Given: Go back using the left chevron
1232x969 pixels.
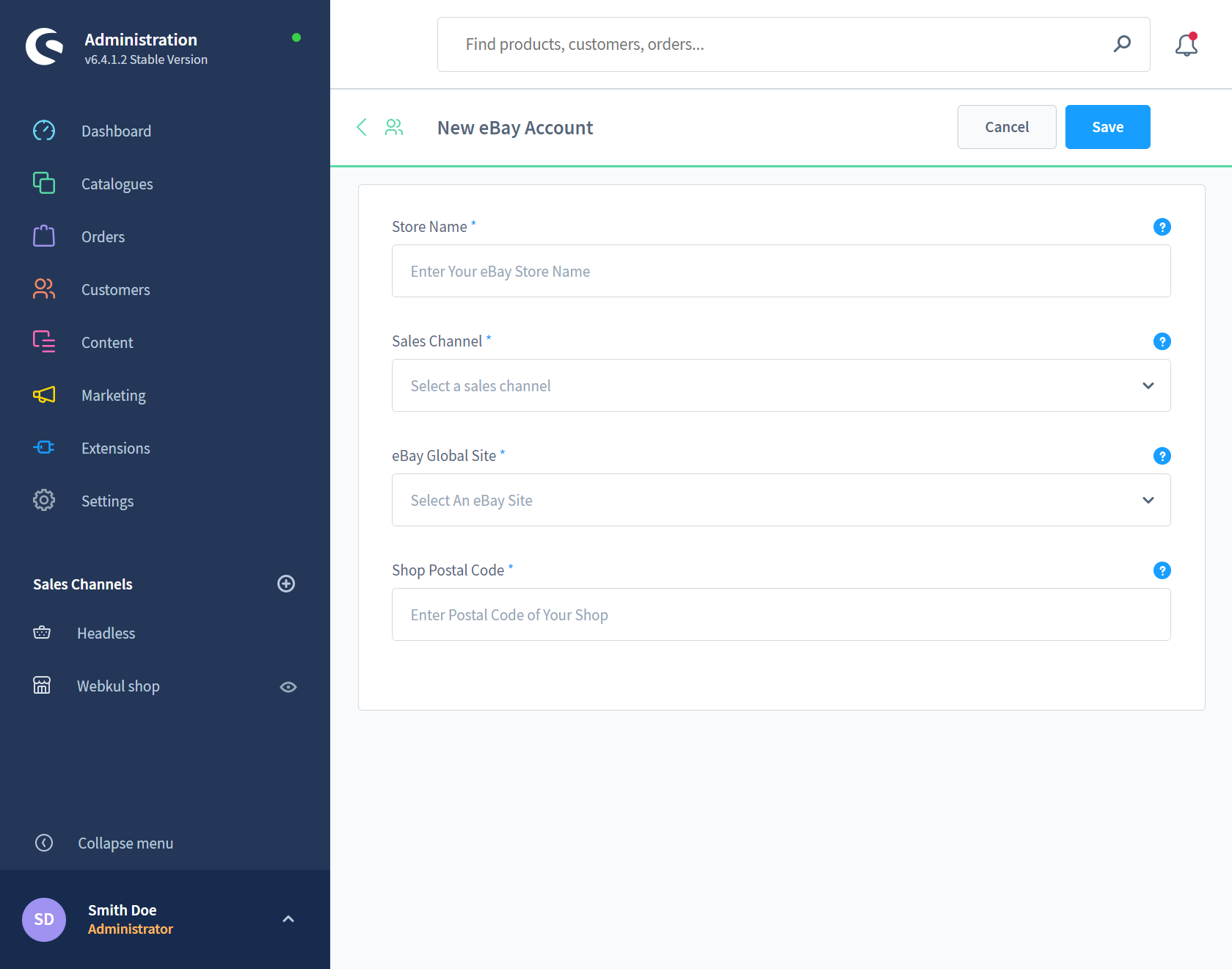Looking at the screenshot, I should tap(361, 127).
